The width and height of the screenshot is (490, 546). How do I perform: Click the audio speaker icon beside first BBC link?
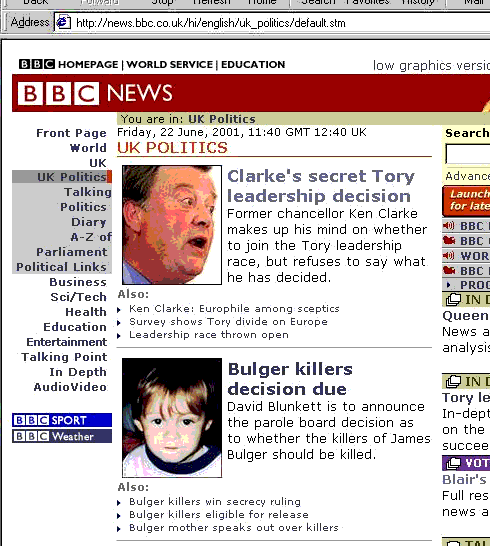point(449,226)
